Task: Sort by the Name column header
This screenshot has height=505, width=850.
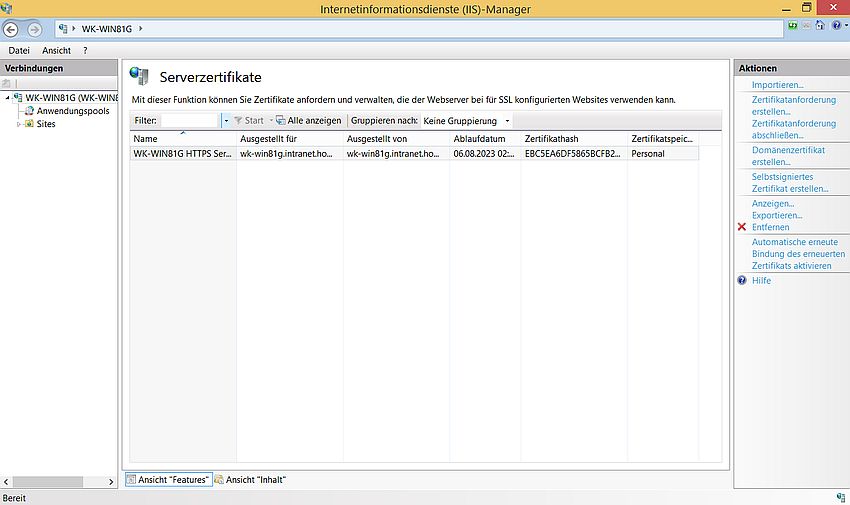Action: tap(183, 139)
